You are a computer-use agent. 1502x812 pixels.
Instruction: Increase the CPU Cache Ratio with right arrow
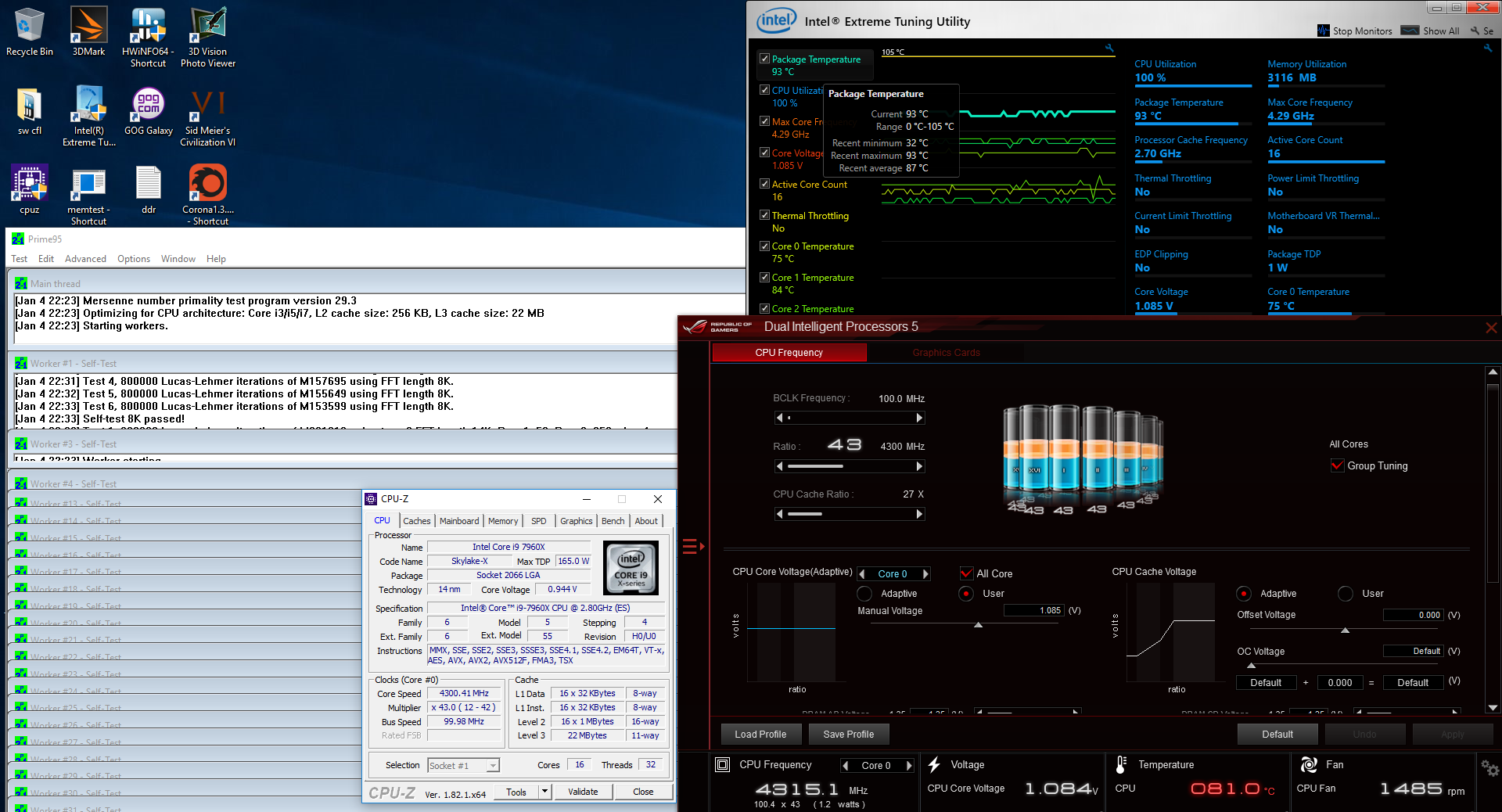[919, 514]
